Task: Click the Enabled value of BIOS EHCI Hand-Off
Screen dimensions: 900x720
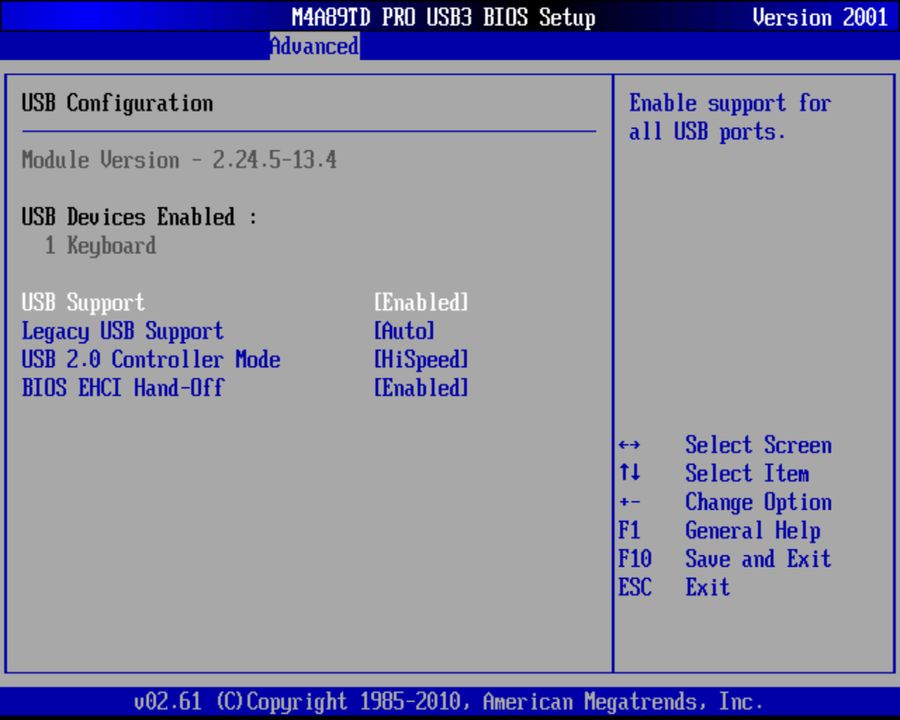Action: pos(420,388)
